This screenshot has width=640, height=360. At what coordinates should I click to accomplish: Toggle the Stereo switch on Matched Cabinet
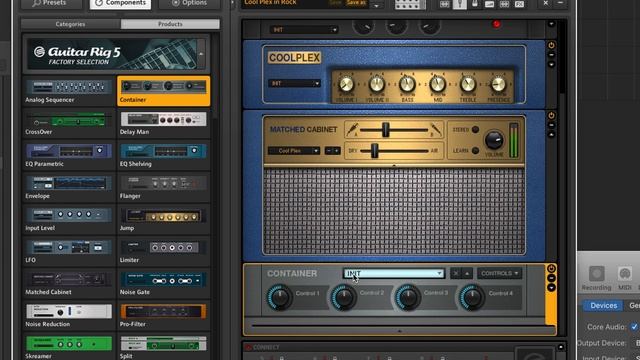click(x=475, y=129)
